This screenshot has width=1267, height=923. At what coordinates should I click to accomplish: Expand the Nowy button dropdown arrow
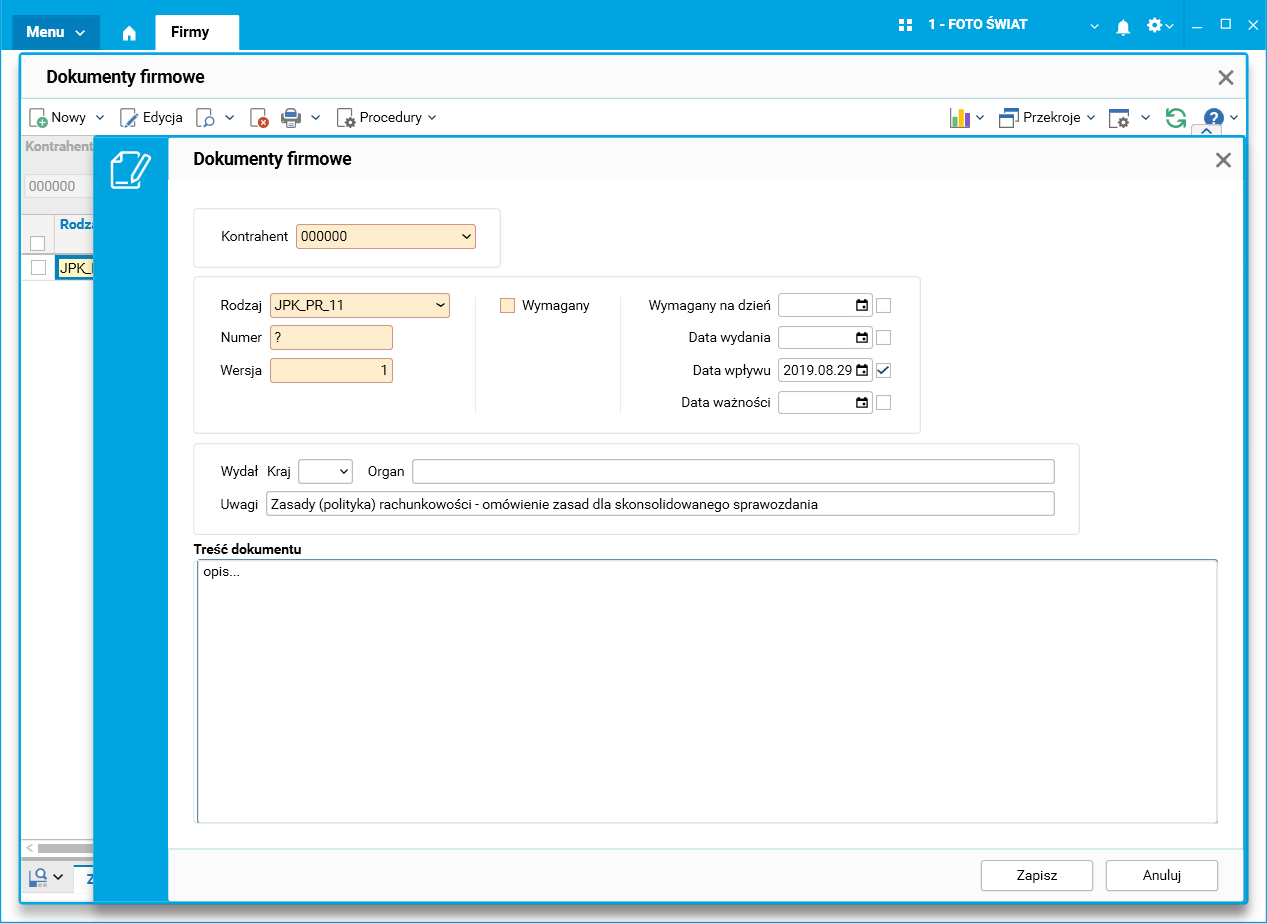coord(99,118)
